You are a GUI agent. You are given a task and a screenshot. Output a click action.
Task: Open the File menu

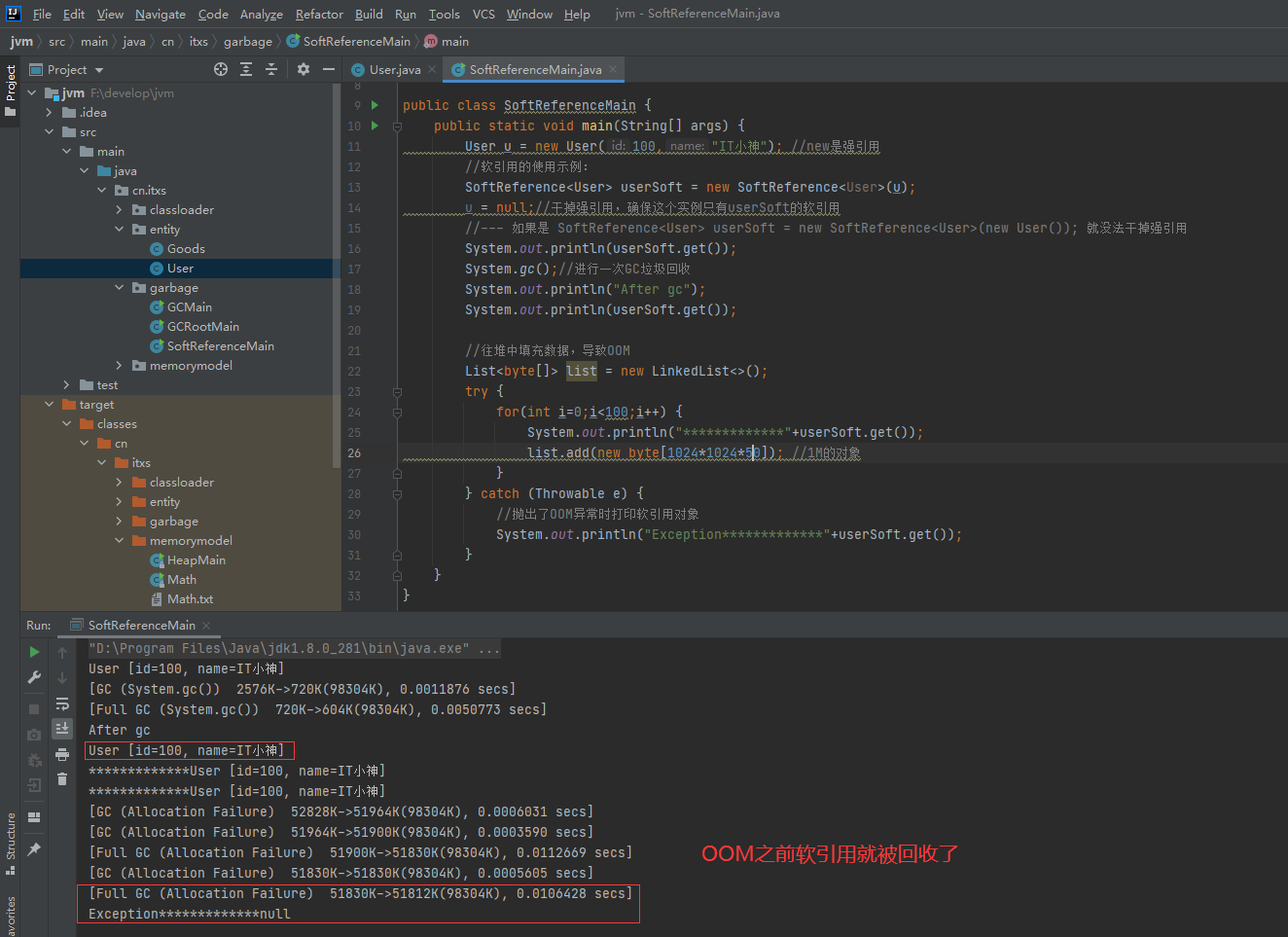click(x=42, y=14)
